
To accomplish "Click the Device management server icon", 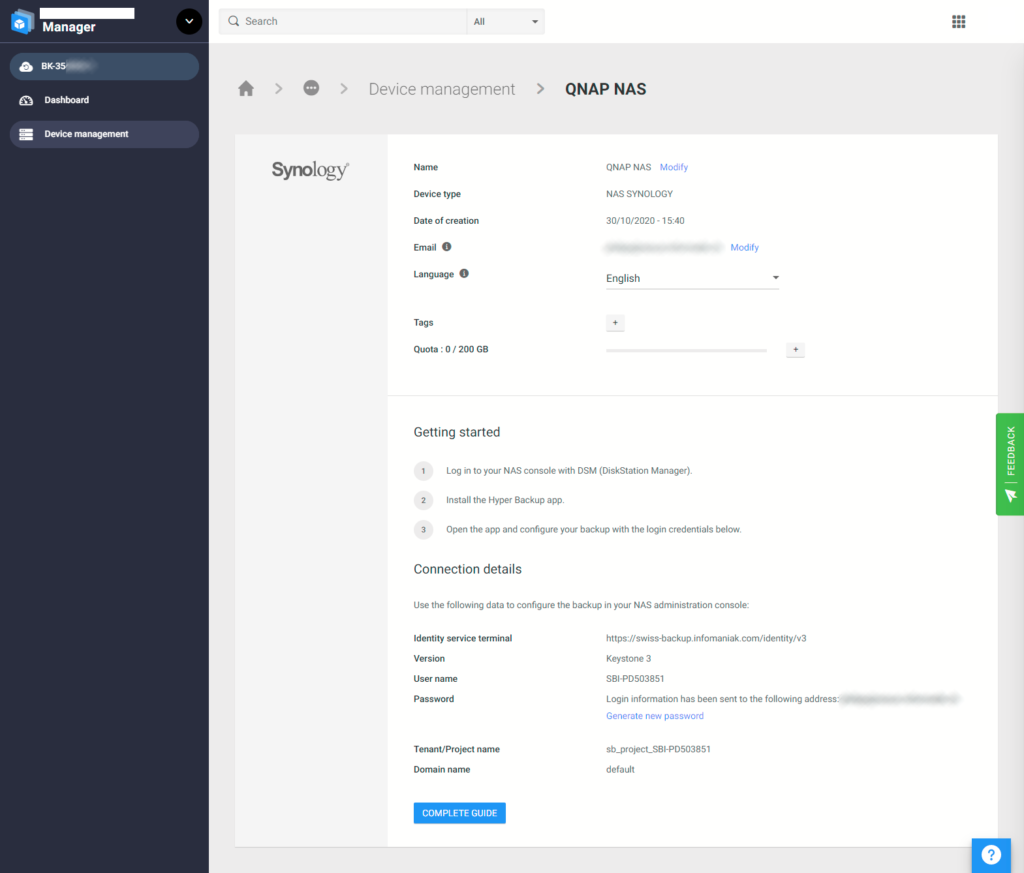I will [x=26, y=134].
